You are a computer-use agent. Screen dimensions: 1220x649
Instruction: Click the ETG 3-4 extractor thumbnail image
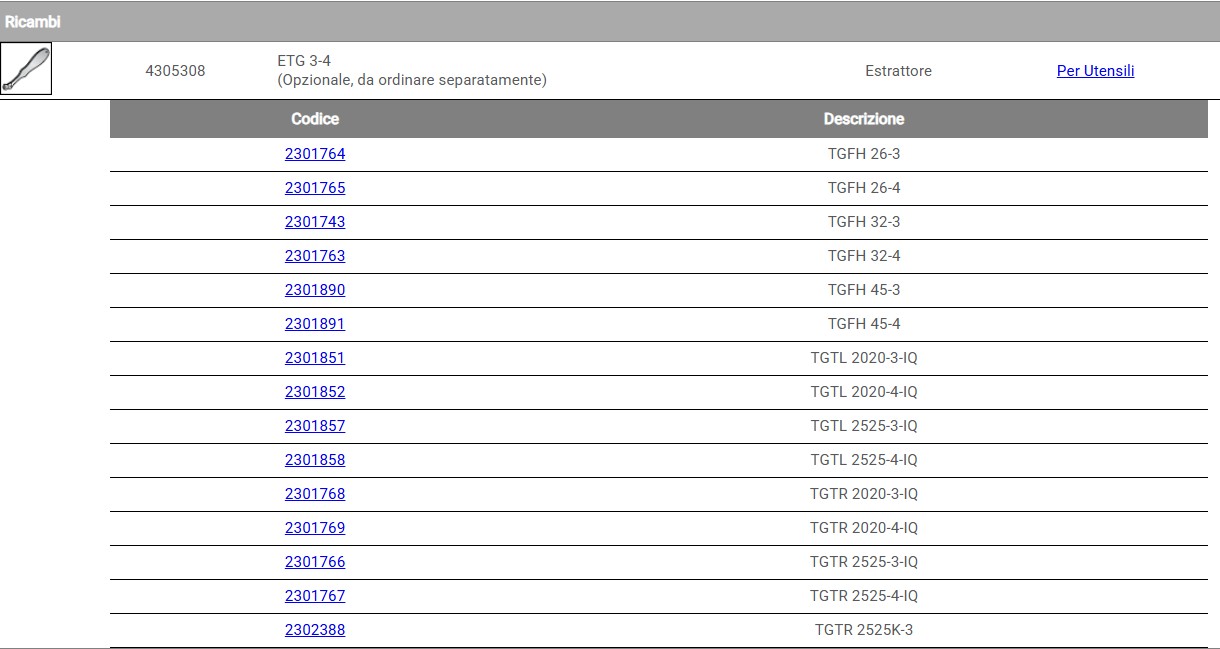pos(26,70)
